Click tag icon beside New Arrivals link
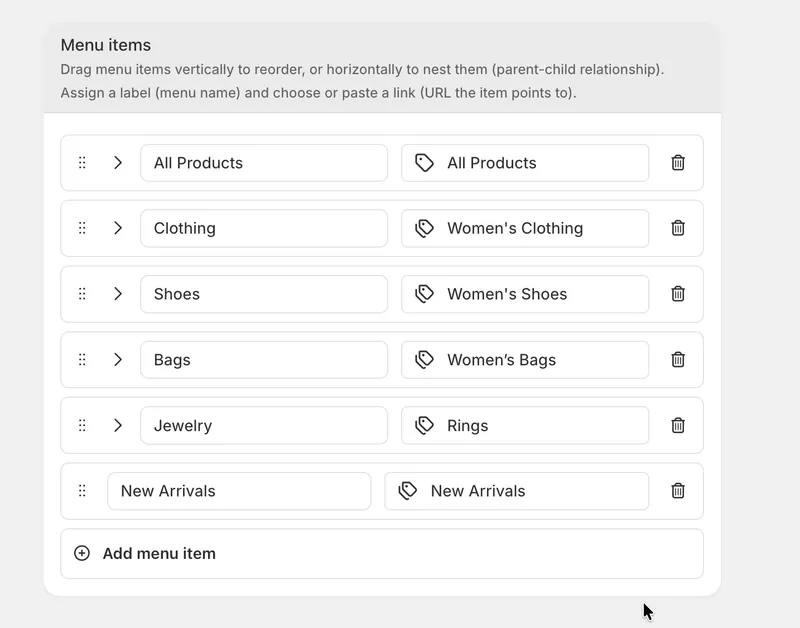 point(408,491)
